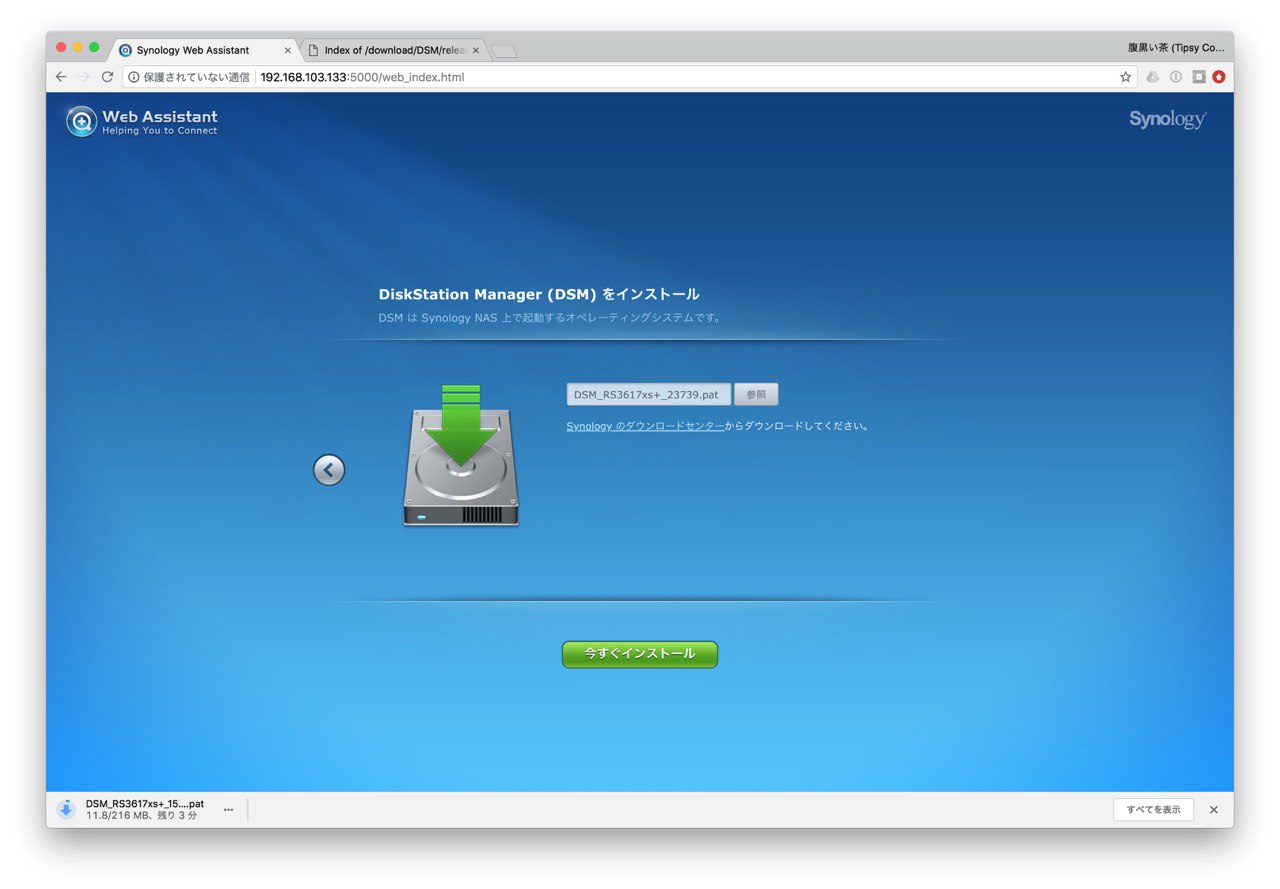Reload the current page
The width and height of the screenshot is (1280, 889).
click(107, 77)
